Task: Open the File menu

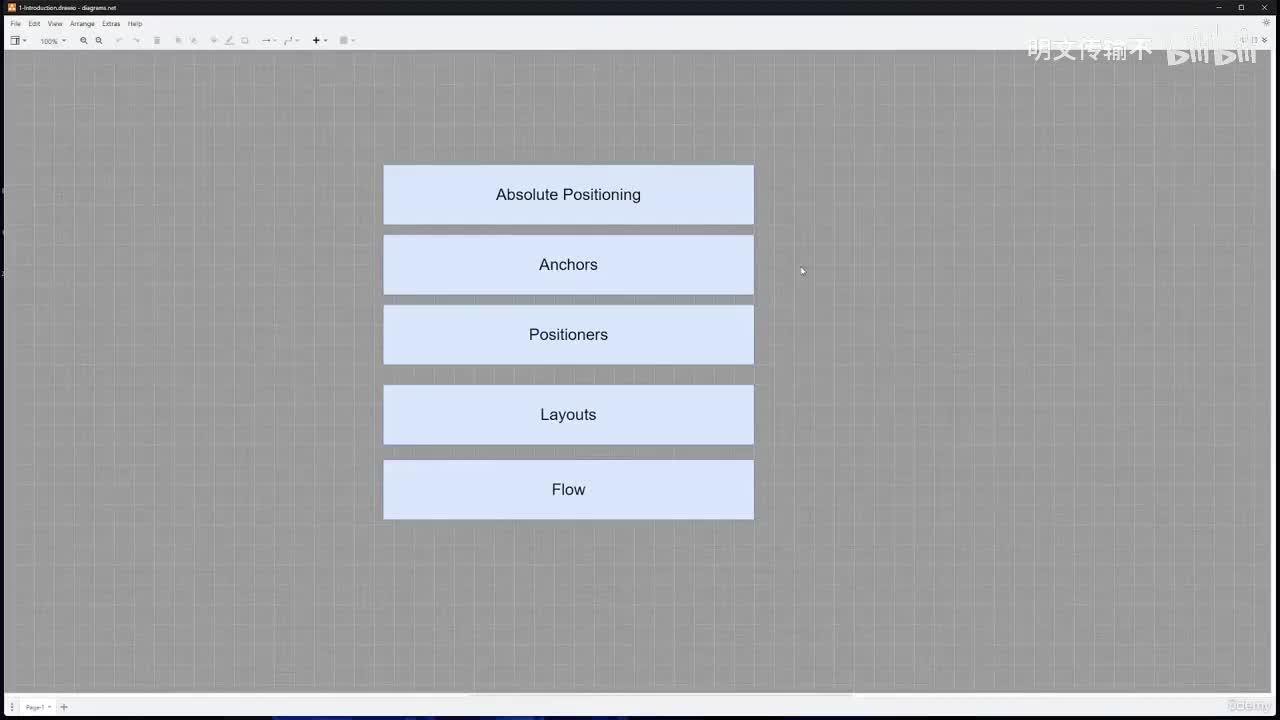Action: pos(15,24)
